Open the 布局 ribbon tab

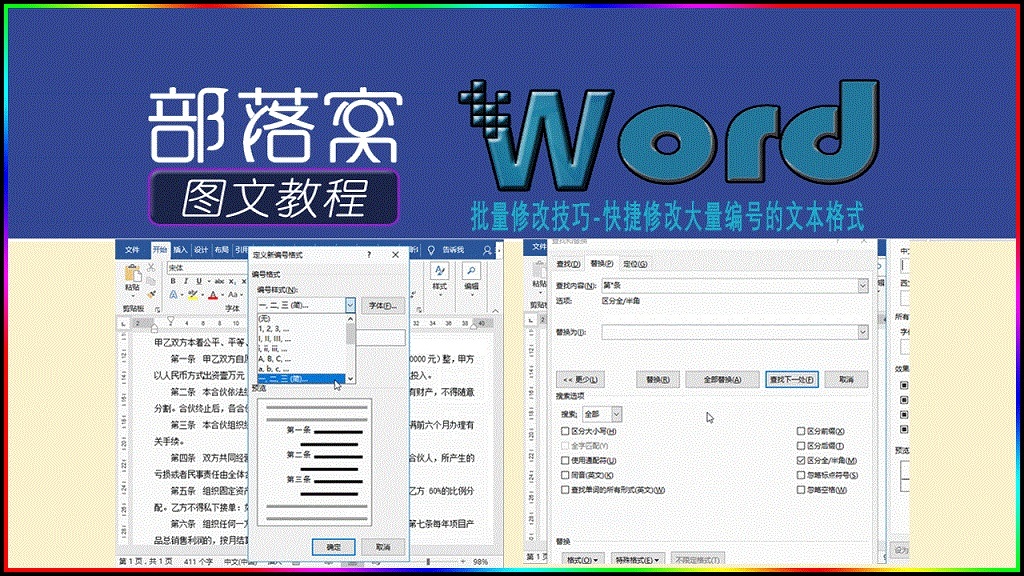pyautogui.click(x=221, y=250)
